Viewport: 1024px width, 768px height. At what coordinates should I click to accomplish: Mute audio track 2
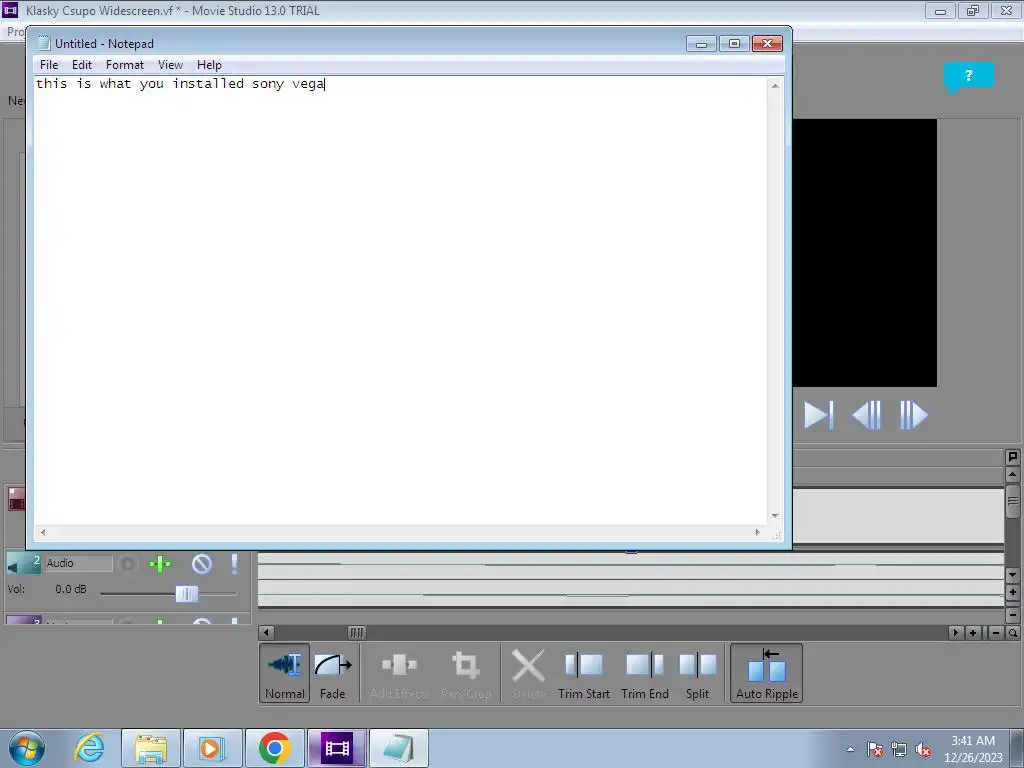202,564
